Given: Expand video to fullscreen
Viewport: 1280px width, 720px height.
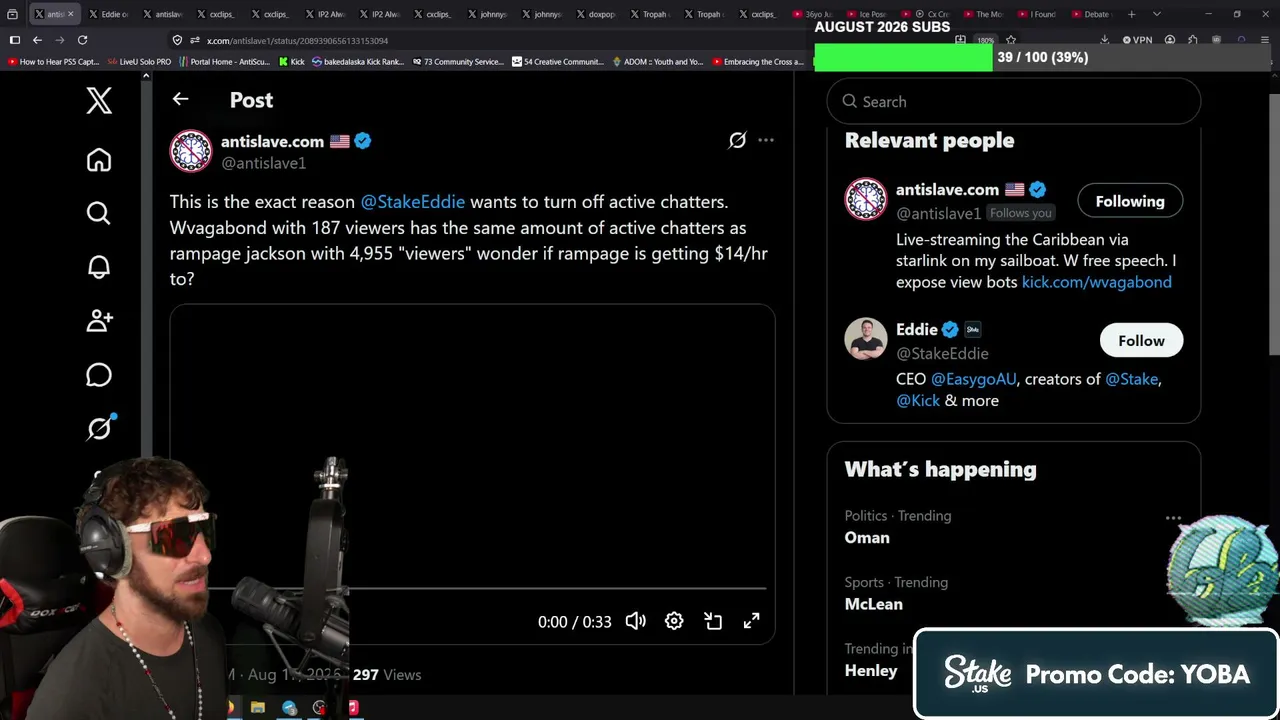Looking at the screenshot, I should point(751,621).
